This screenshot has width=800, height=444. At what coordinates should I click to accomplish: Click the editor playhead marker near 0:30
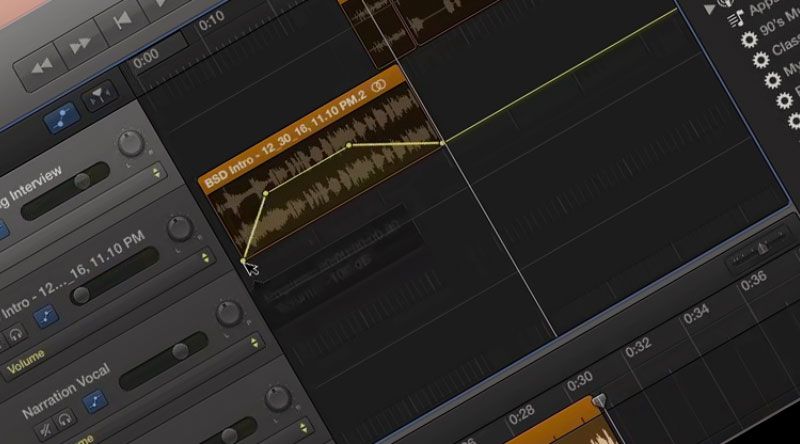point(599,400)
